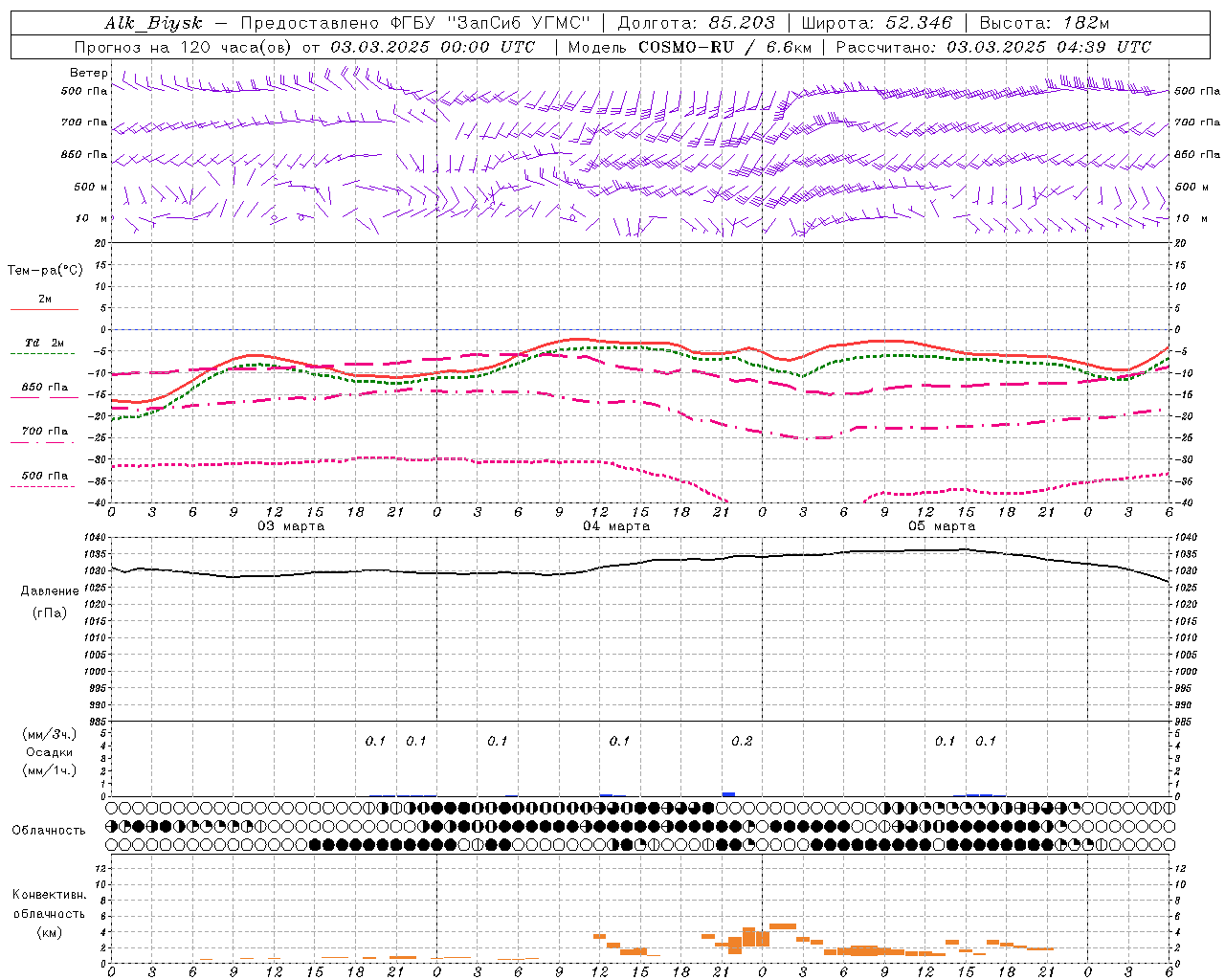This screenshot has height=980, width=1225.
Task: Click the 0.2 precipitation amount value
Action: coord(742,741)
